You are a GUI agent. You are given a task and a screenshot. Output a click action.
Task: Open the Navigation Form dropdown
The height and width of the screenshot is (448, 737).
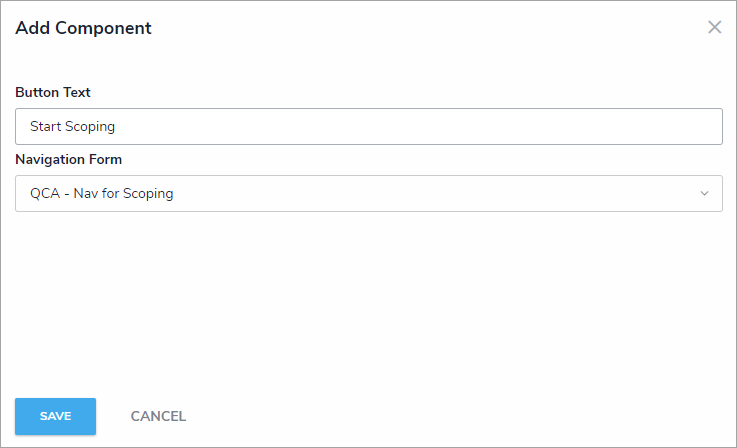(x=368, y=194)
